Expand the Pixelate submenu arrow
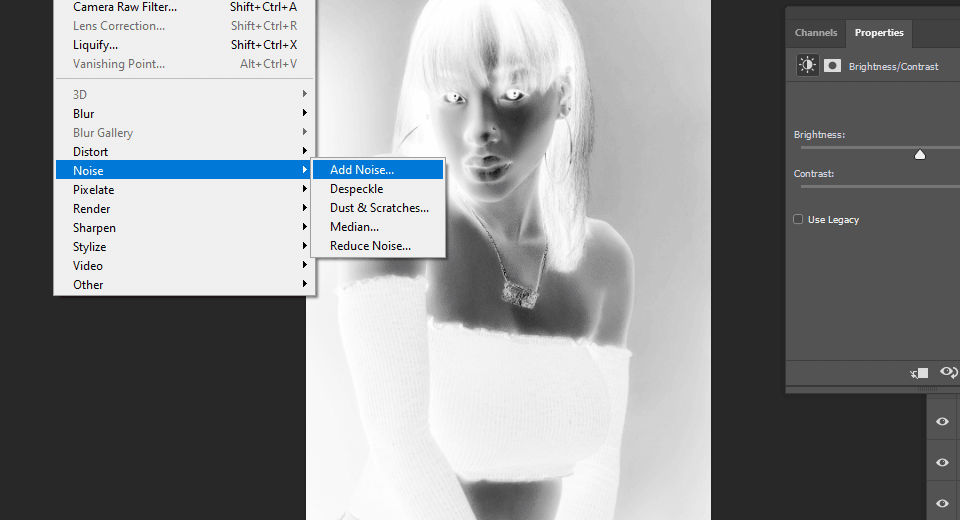 coord(304,189)
